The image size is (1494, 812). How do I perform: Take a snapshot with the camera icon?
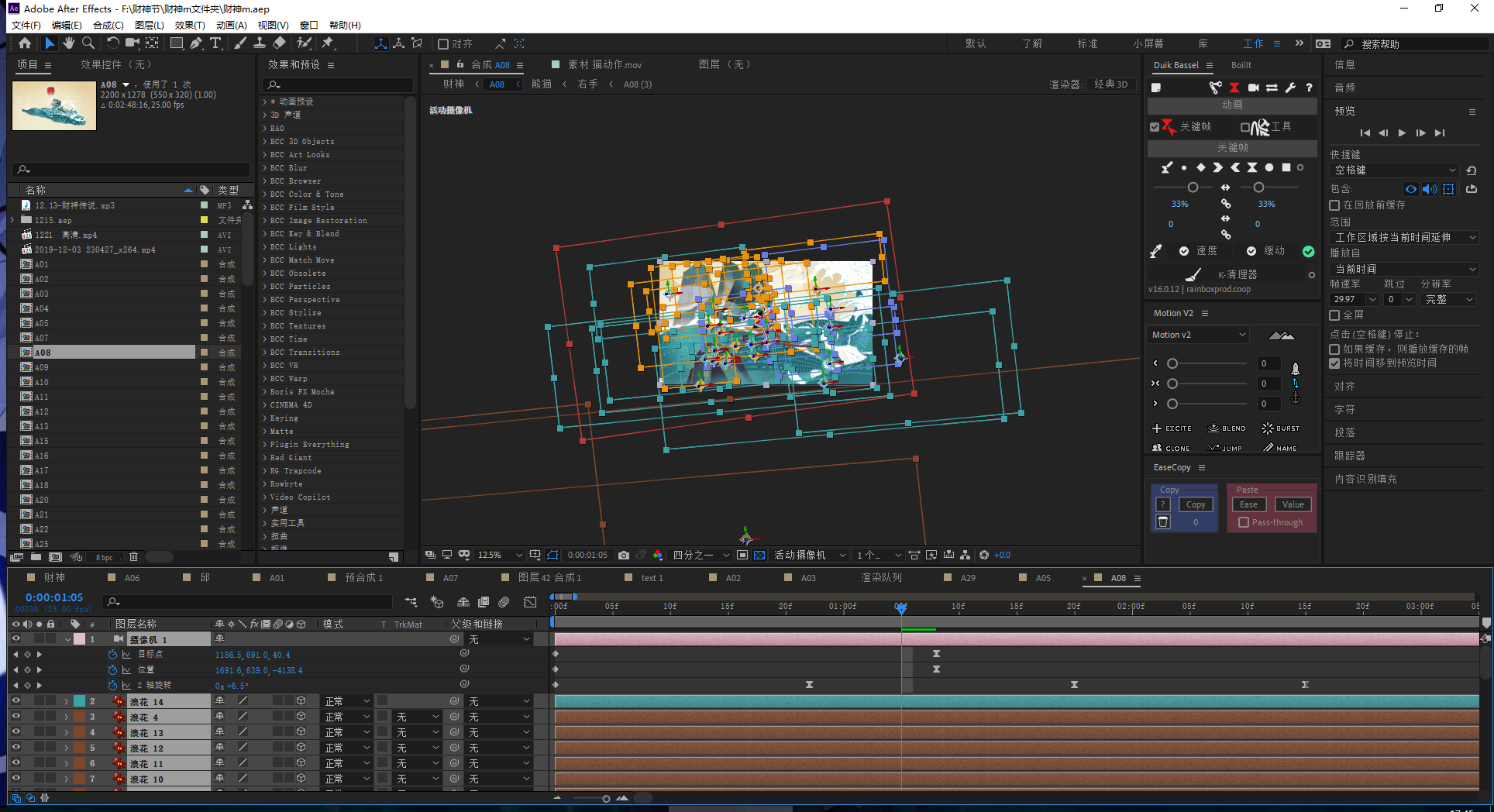tap(624, 555)
